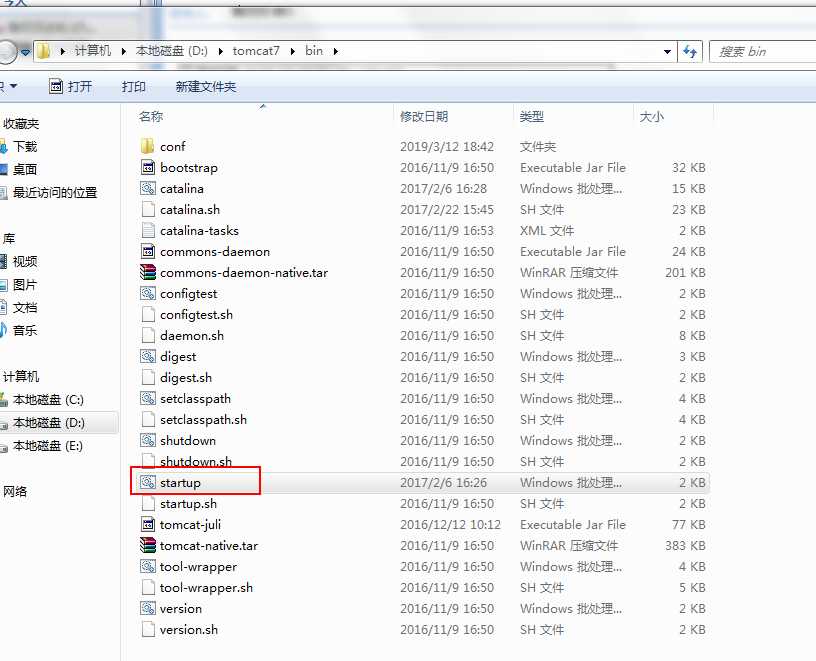Select 收藏夹 heading in sidebar
816x661 pixels.
[x=21, y=123]
